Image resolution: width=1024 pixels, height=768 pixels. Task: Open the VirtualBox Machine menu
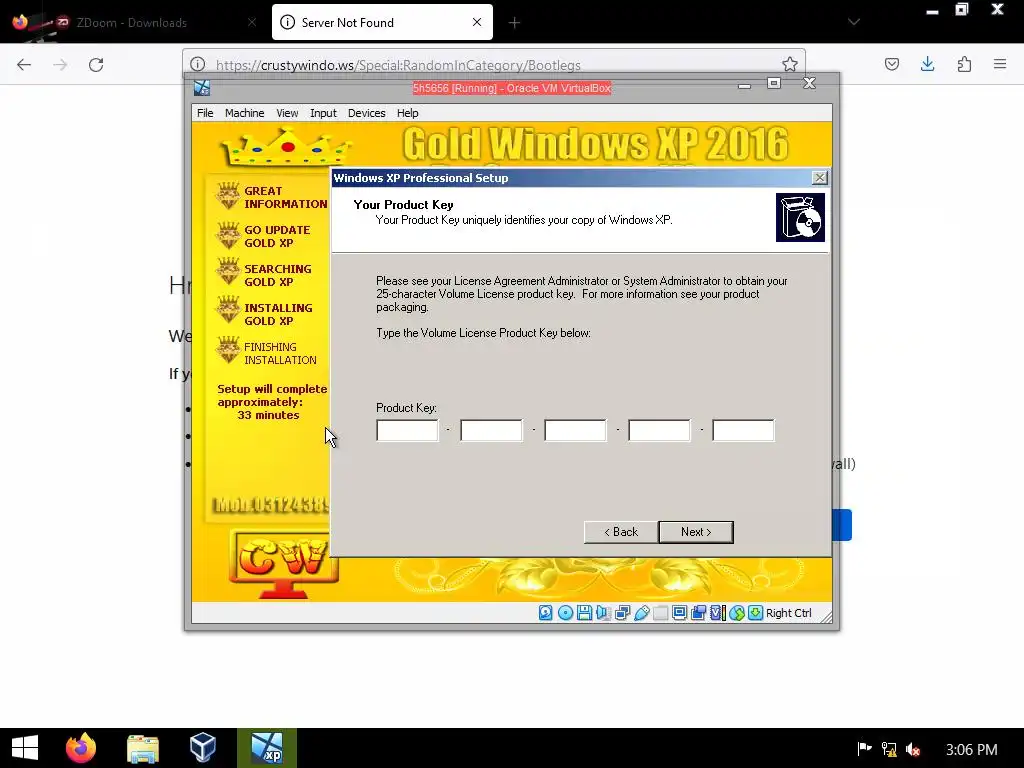point(244,113)
